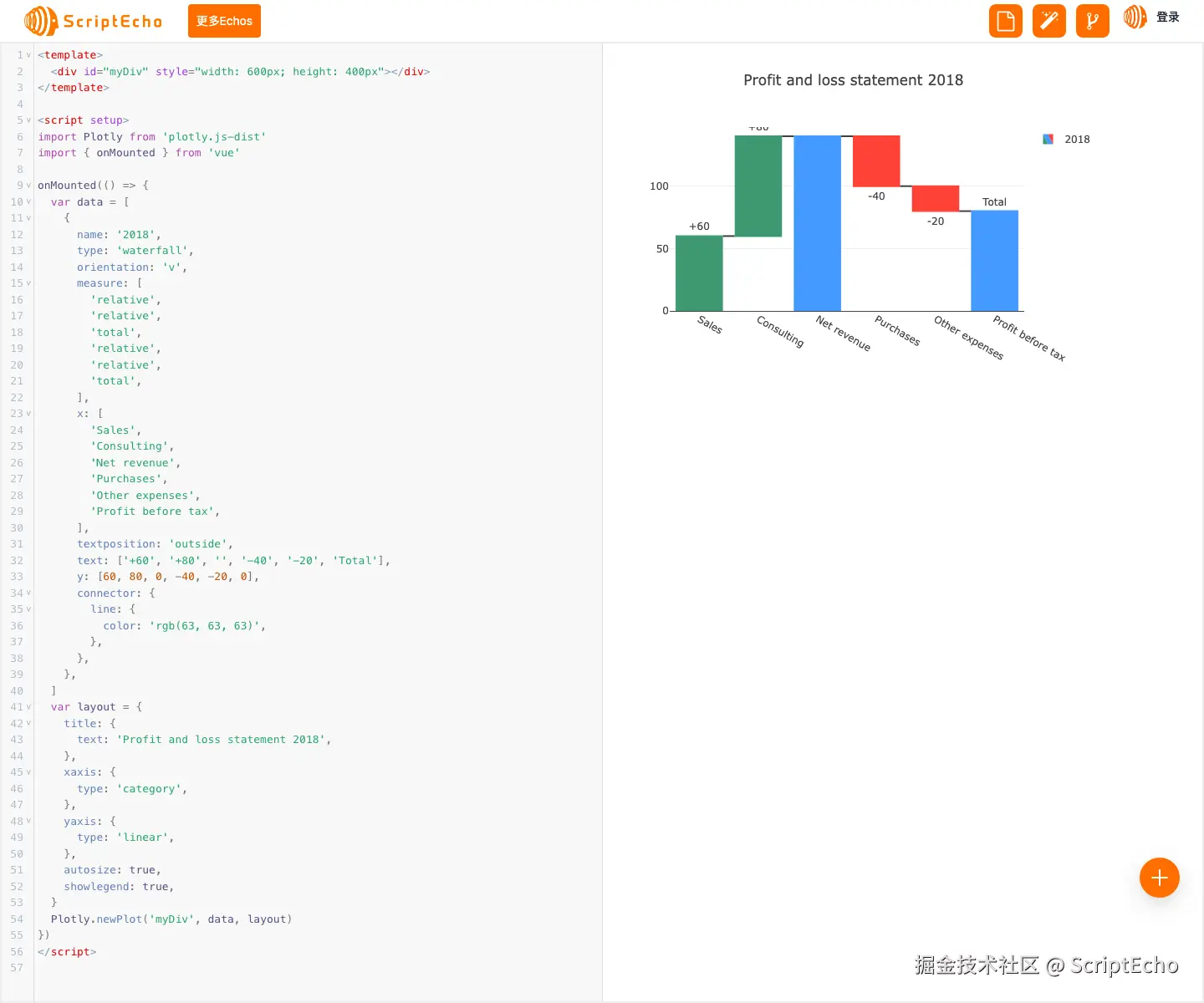Click the 'plotly.js-dist' import string
Screen dimensions: 1204x1003
[214, 137]
